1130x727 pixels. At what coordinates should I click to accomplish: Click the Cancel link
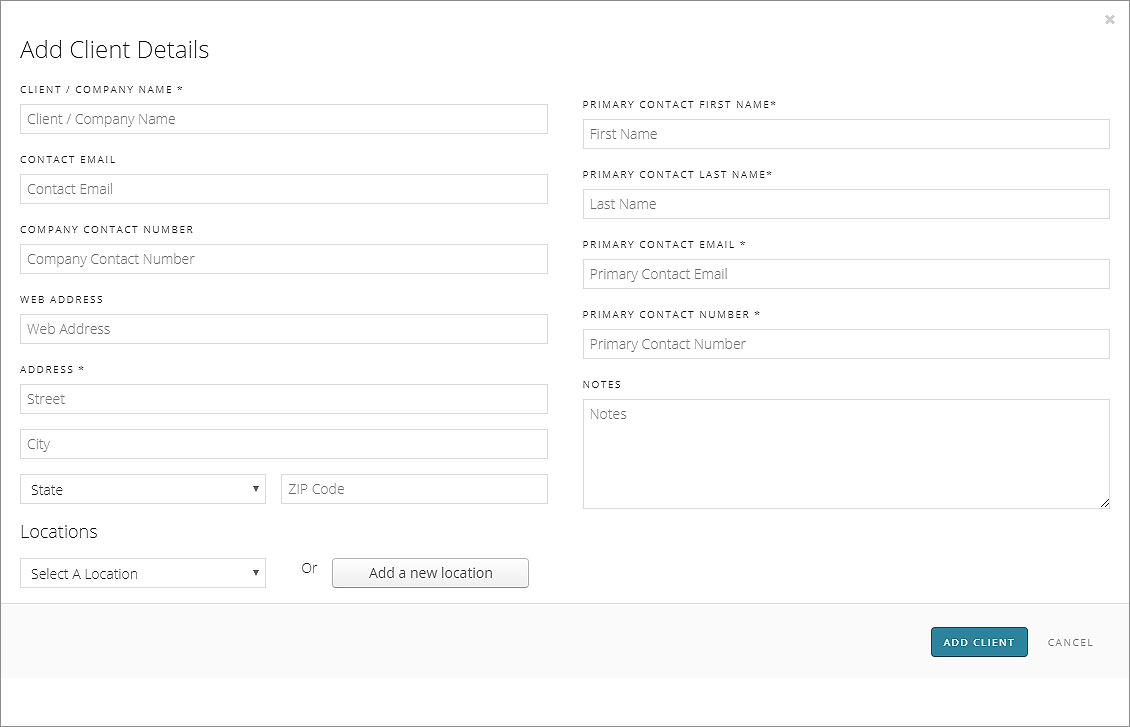pyautogui.click(x=1070, y=642)
